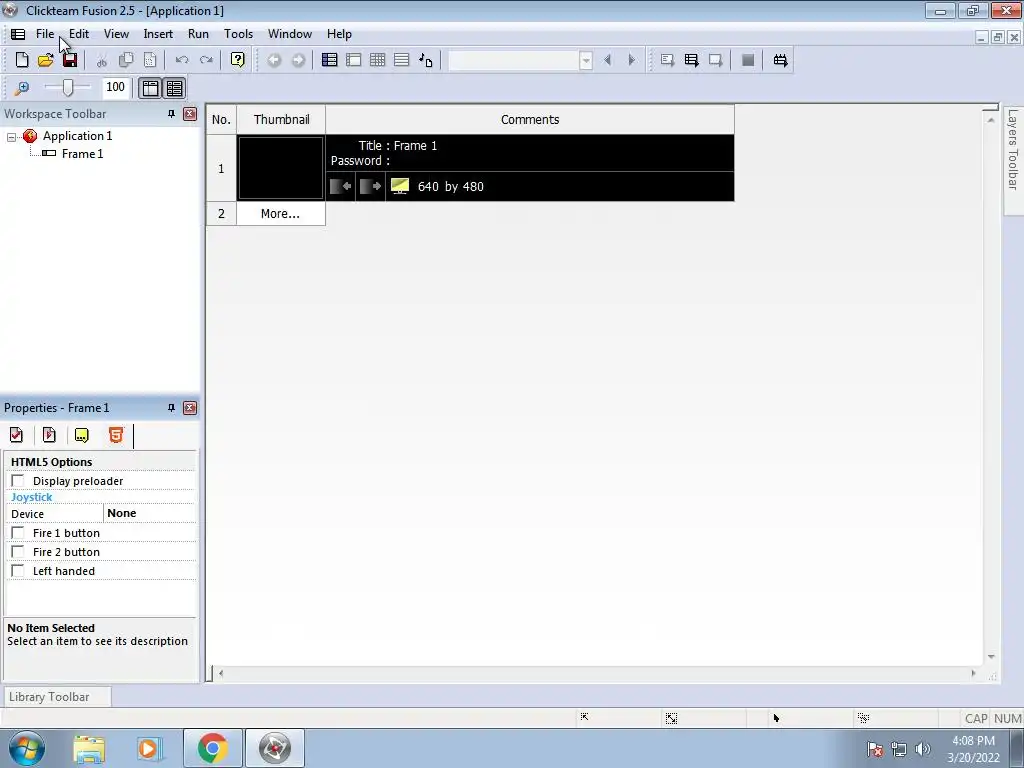1024x768 pixels.
Task: Click the frame size monitor icon
Action: click(400, 186)
